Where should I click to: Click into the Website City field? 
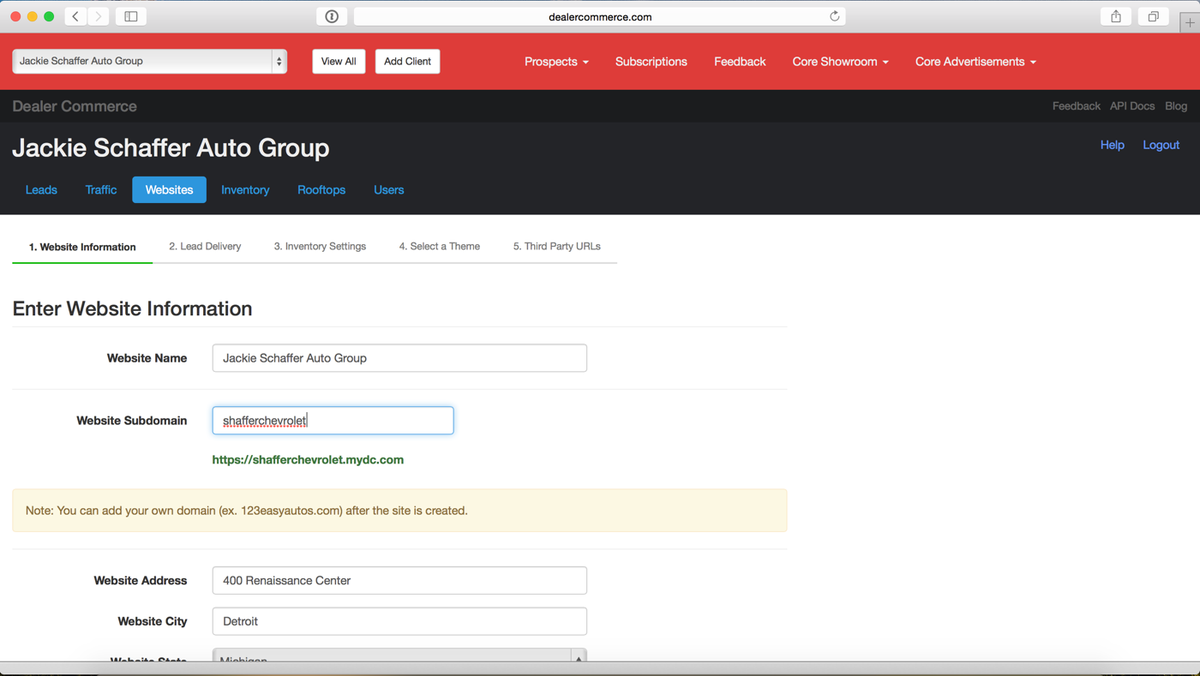(399, 621)
